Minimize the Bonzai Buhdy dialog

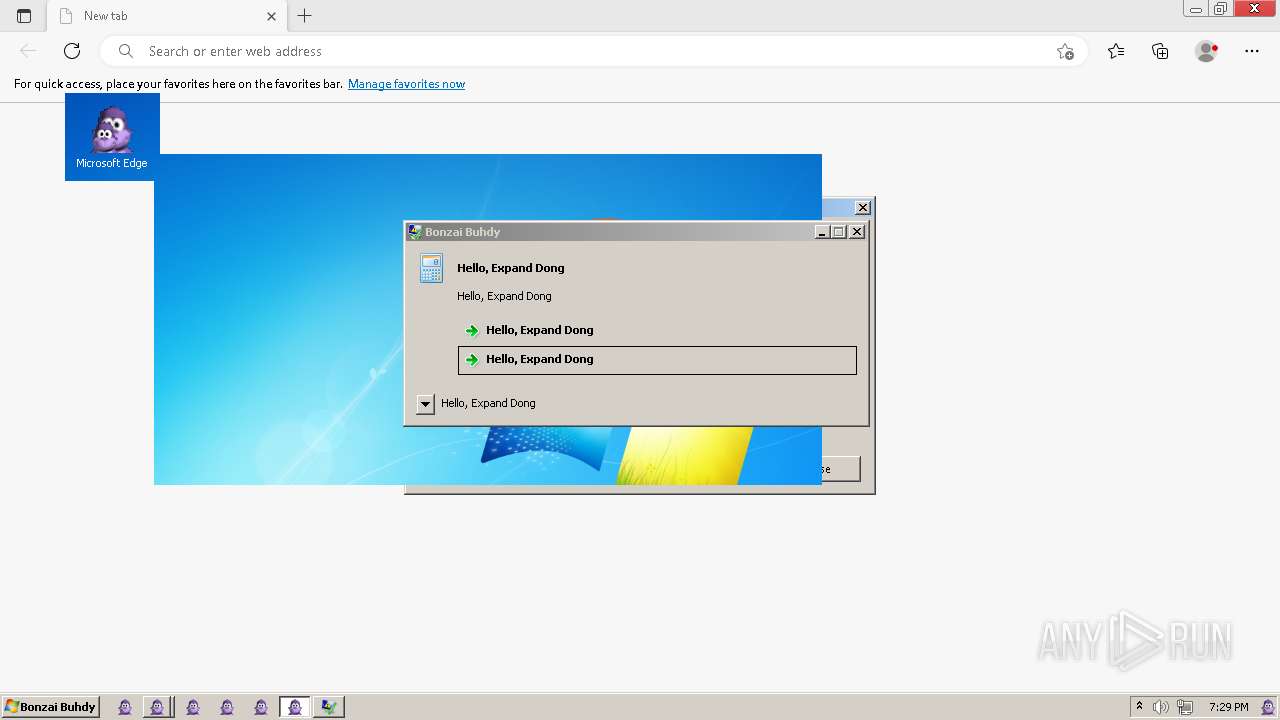click(x=822, y=232)
